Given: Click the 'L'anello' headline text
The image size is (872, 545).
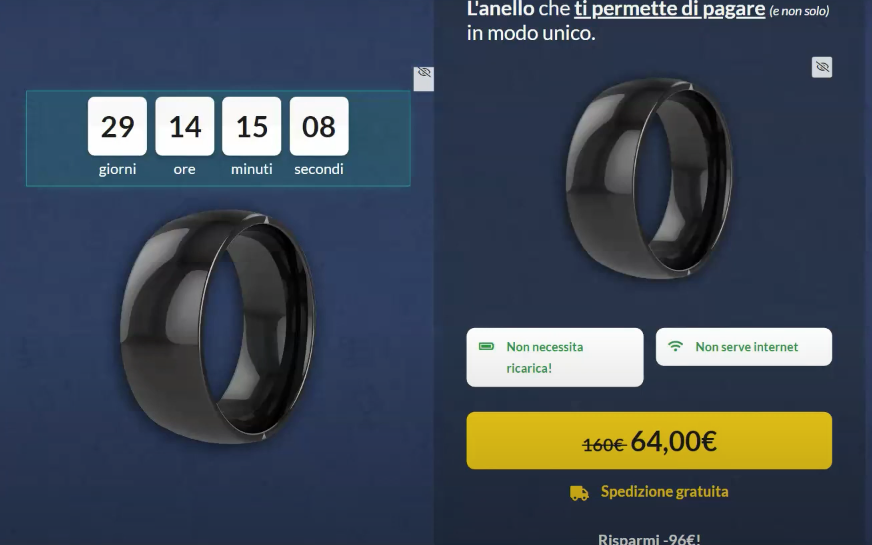Looking at the screenshot, I should click(501, 9).
